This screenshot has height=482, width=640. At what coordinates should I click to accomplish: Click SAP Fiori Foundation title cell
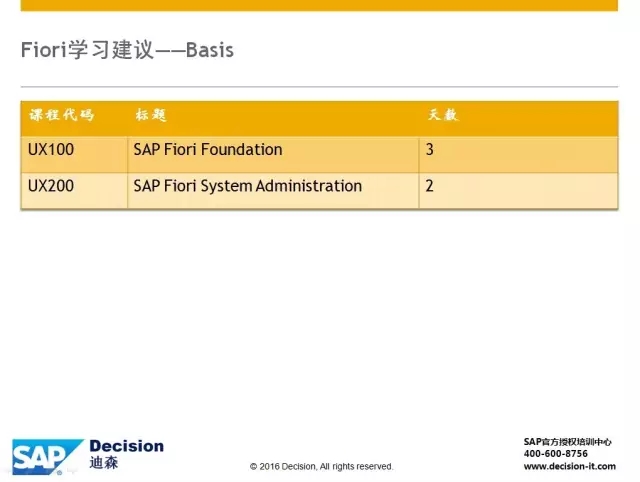[x=273, y=154]
